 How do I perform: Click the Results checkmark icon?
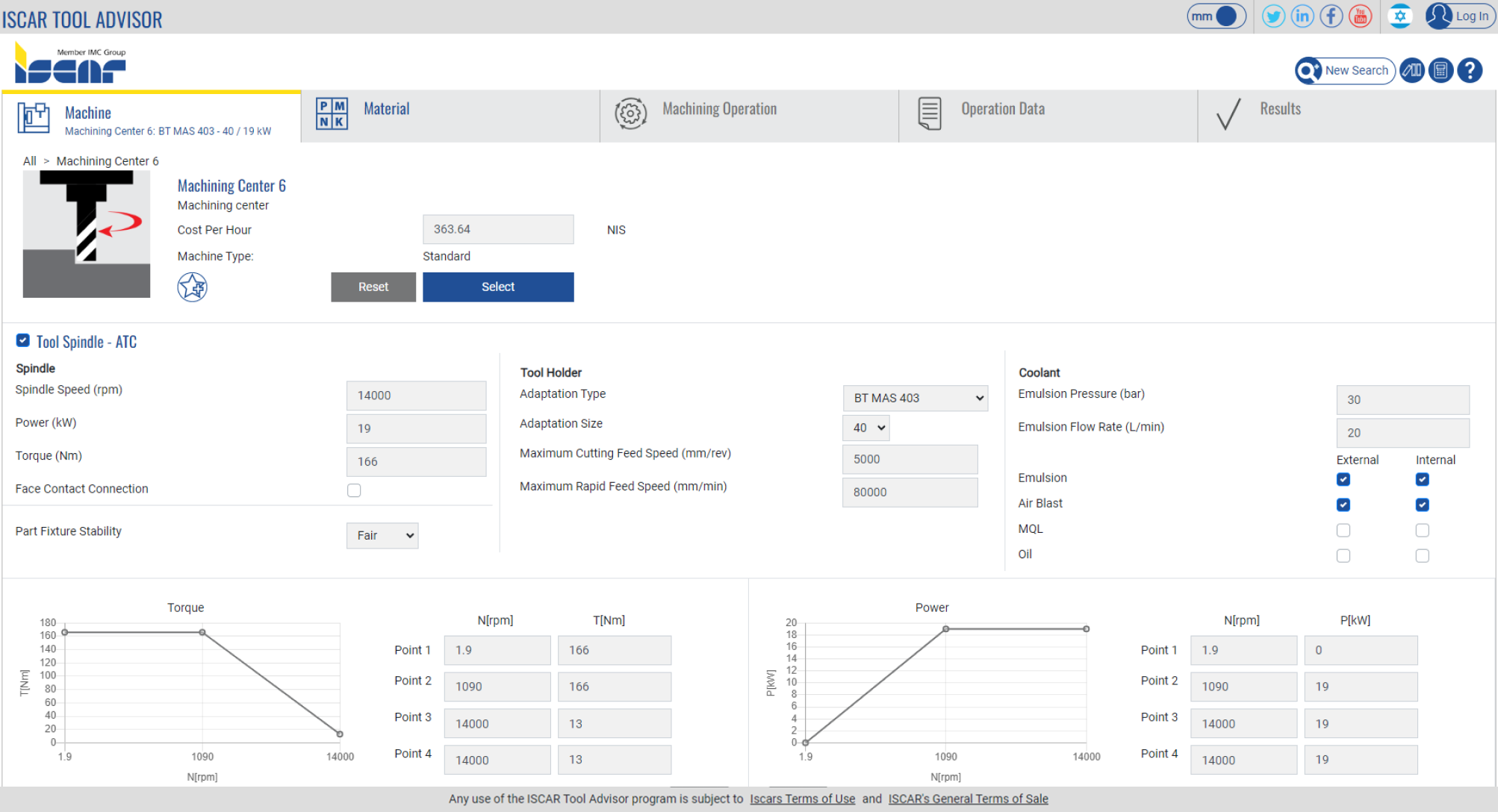(x=1228, y=114)
